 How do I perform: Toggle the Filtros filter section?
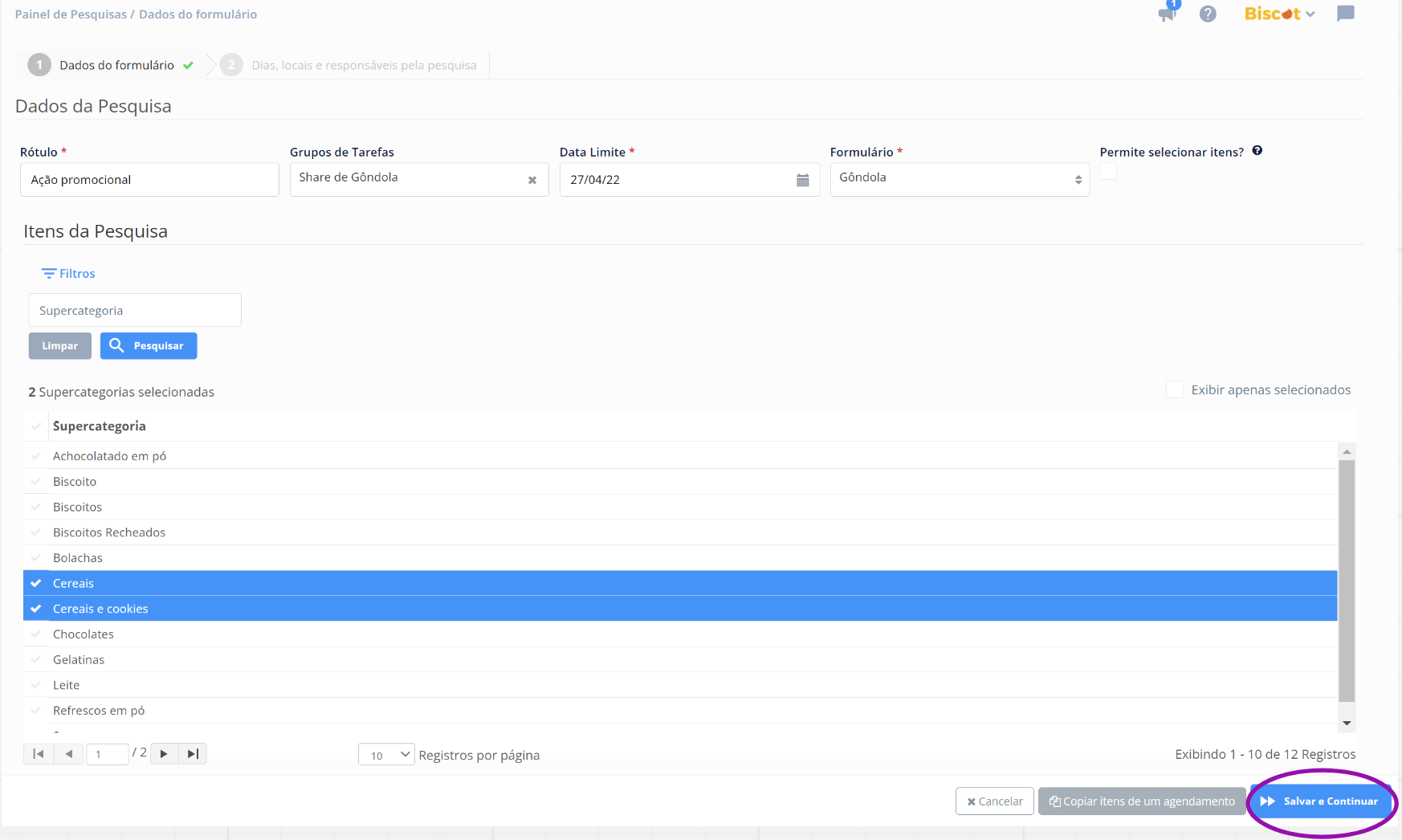point(69,274)
